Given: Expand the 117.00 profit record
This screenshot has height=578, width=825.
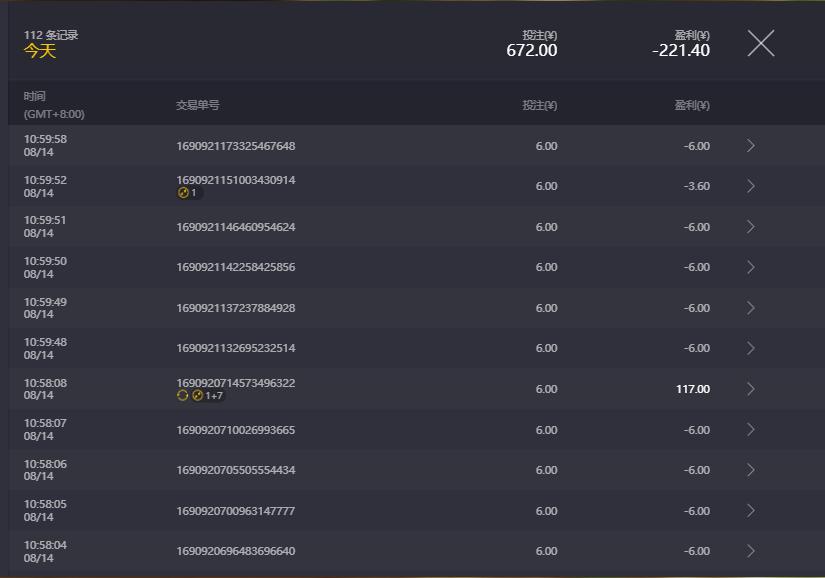Looking at the screenshot, I should (x=751, y=389).
